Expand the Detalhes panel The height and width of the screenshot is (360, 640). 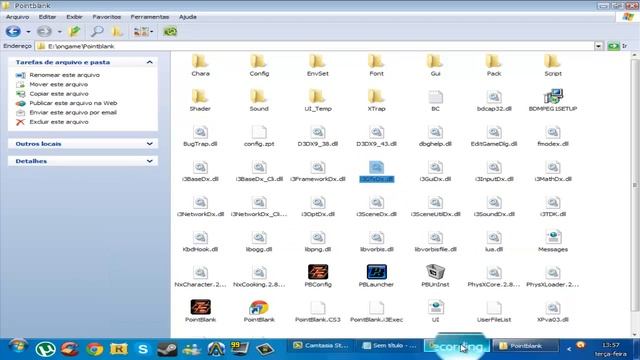tap(149, 161)
